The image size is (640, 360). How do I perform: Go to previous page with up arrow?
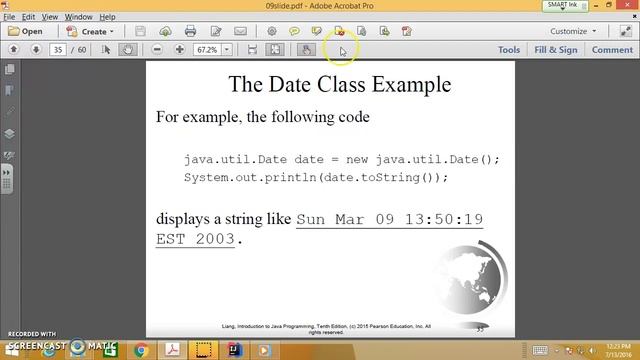(x=13, y=49)
